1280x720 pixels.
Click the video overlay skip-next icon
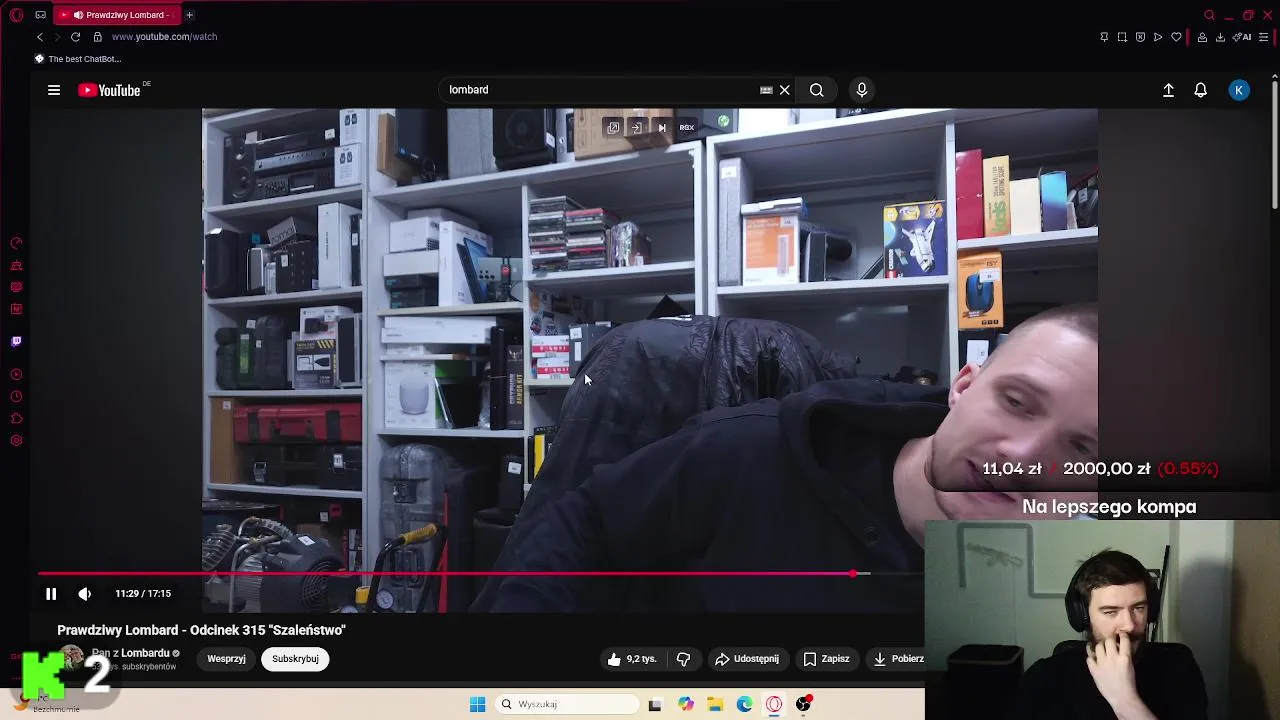(662, 128)
